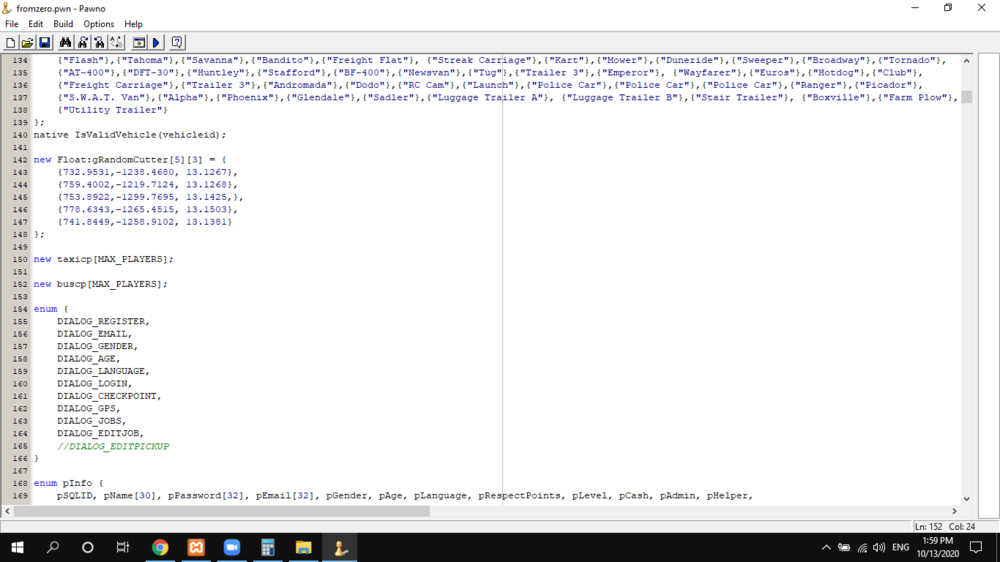Open the File menu

(x=11, y=24)
